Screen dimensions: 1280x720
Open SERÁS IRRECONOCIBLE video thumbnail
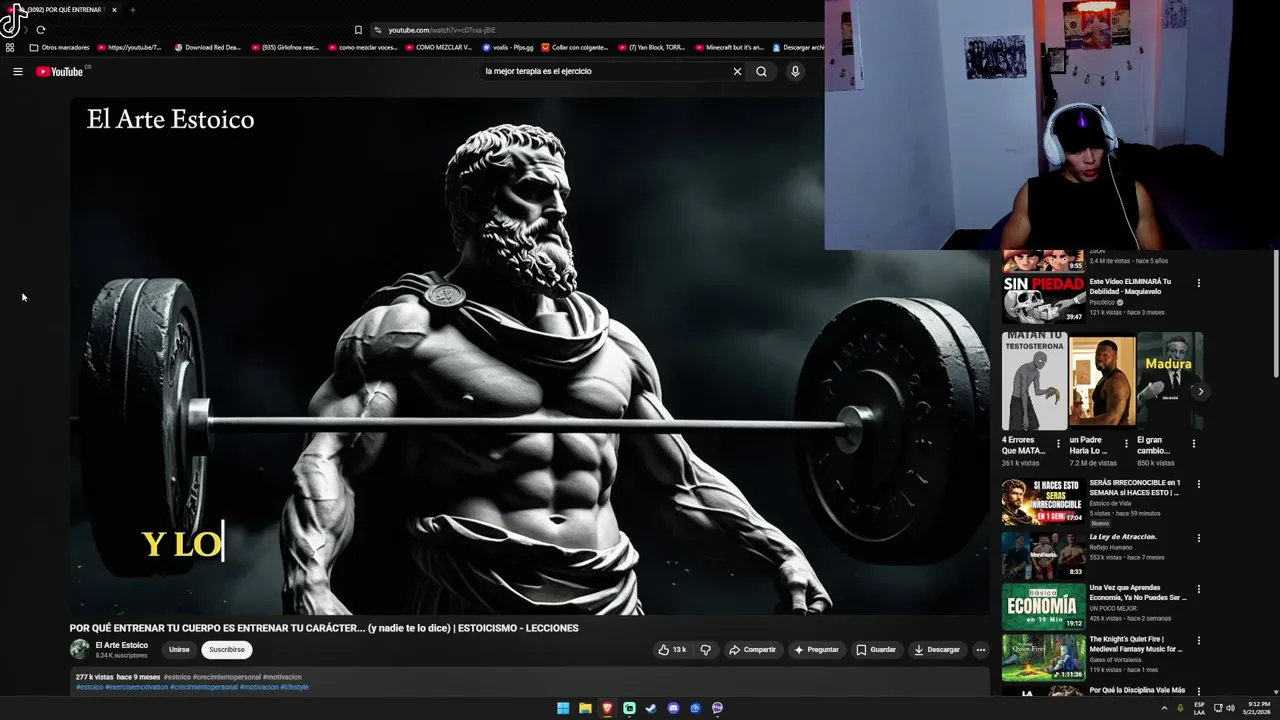pos(1043,502)
